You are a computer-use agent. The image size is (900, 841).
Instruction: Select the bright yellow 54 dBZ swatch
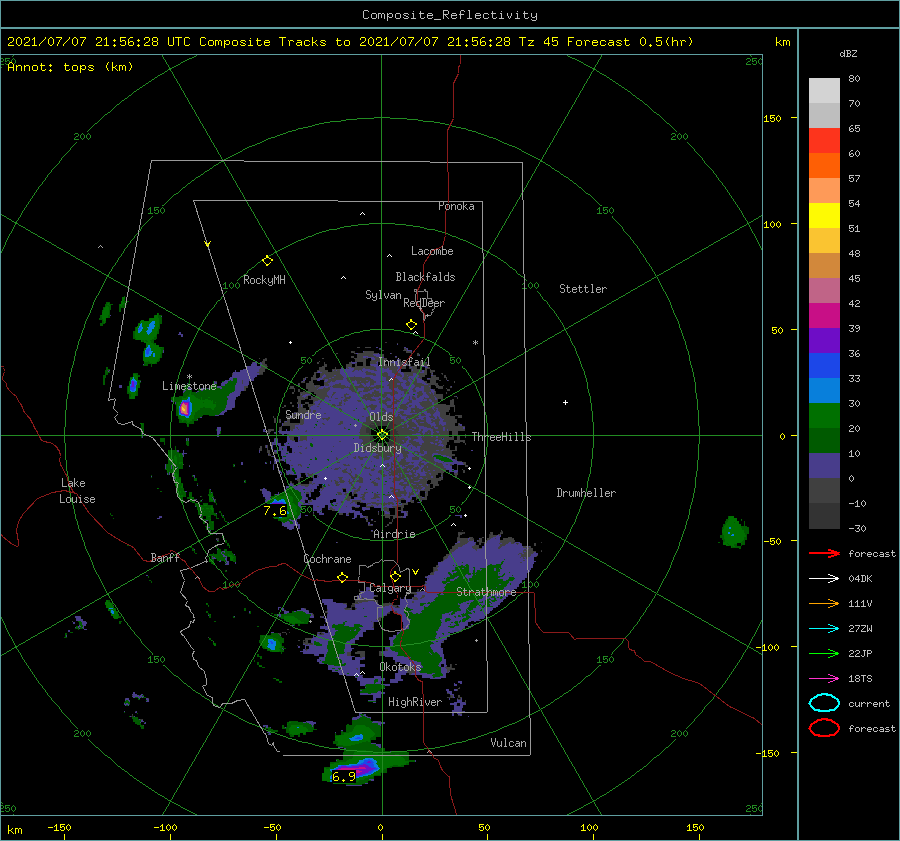(x=824, y=215)
